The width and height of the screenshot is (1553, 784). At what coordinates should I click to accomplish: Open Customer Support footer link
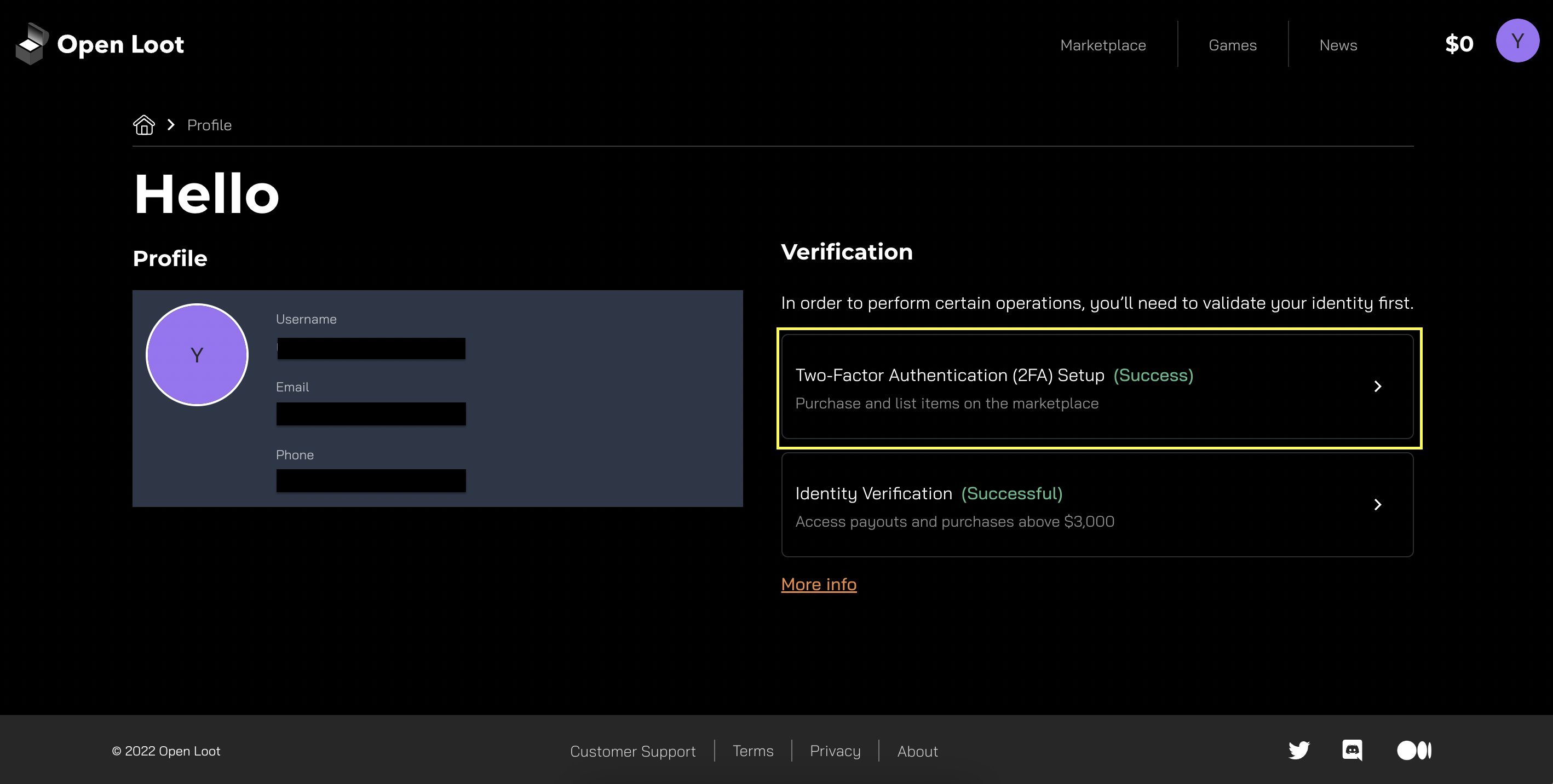pyautogui.click(x=632, y=751)
